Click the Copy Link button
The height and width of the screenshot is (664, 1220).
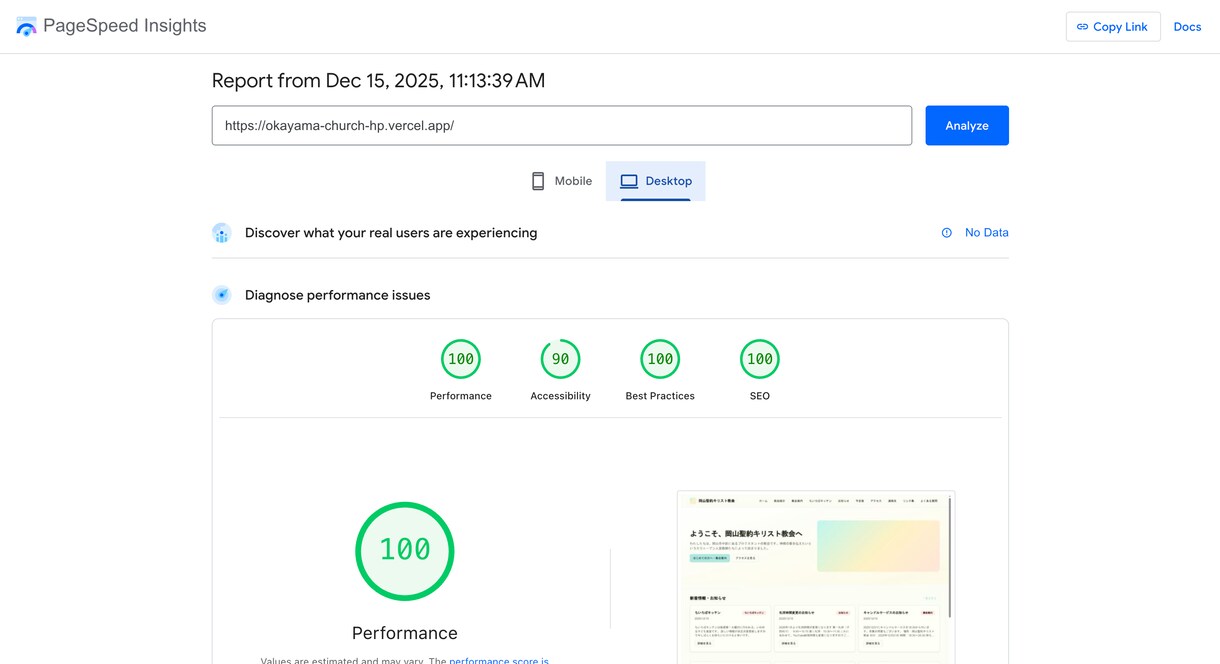pos(1113,27)
